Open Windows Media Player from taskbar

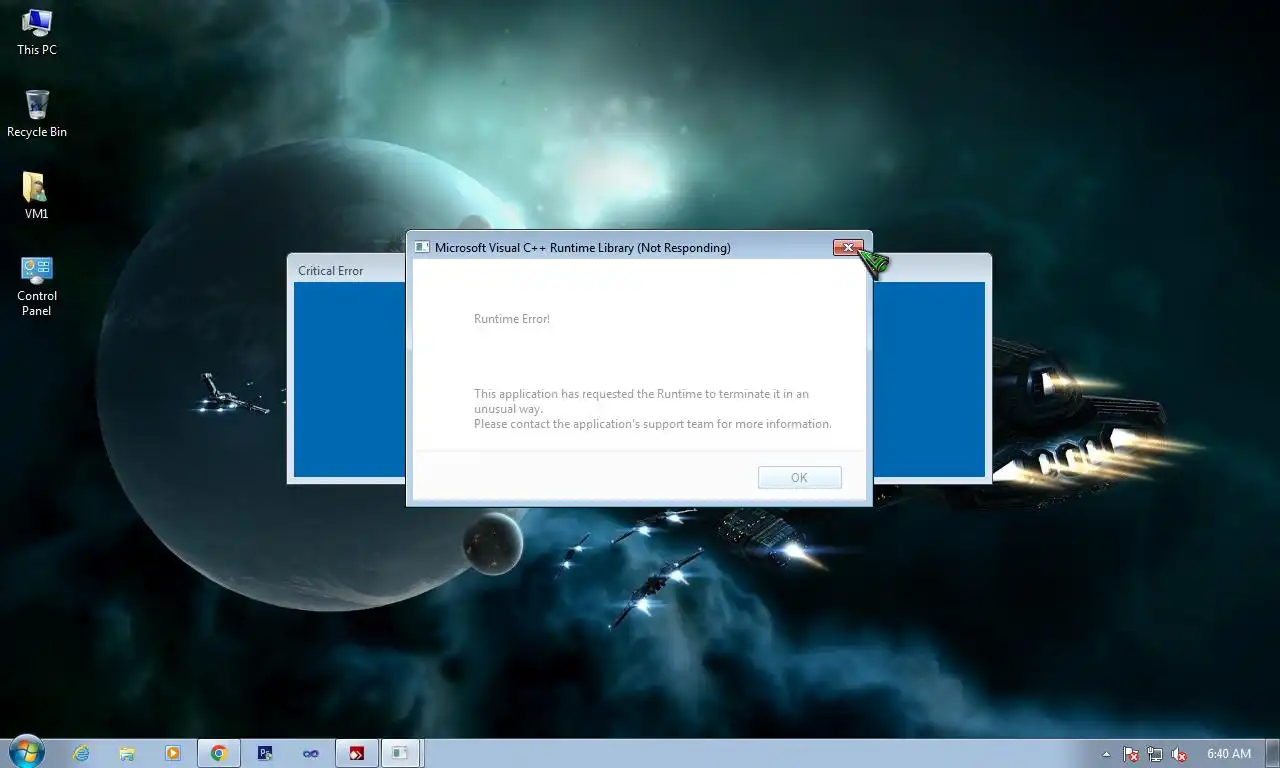[x=173, y=753]
